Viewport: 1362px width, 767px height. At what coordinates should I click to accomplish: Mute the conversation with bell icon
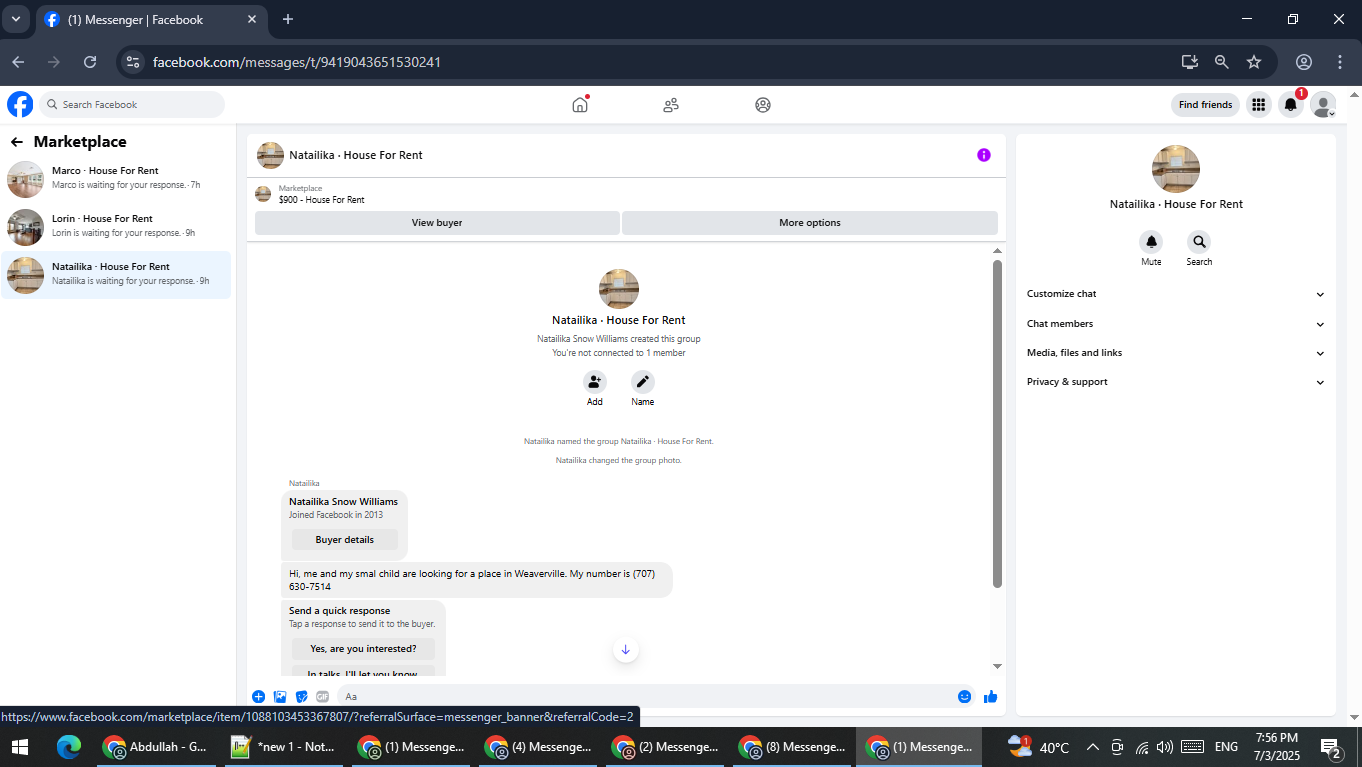(x=1151, y=242)
